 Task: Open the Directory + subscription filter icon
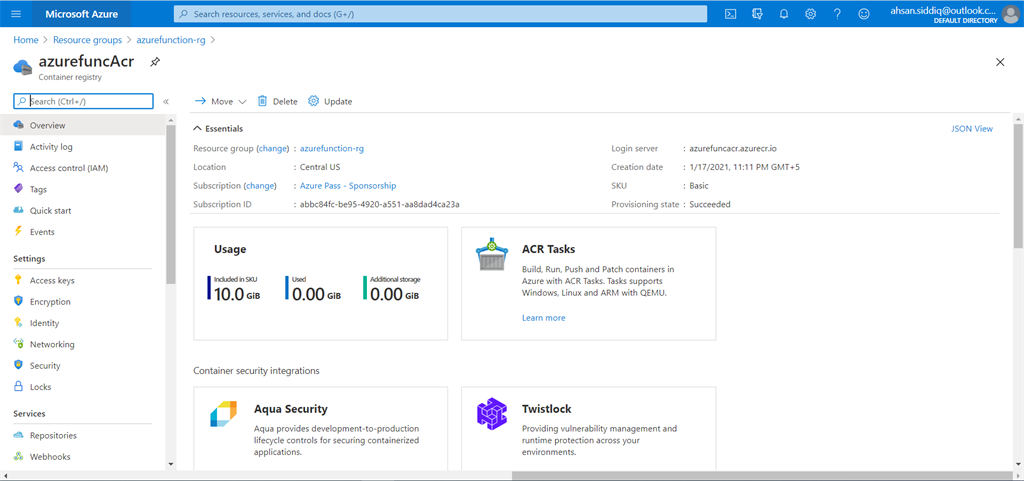758,14
